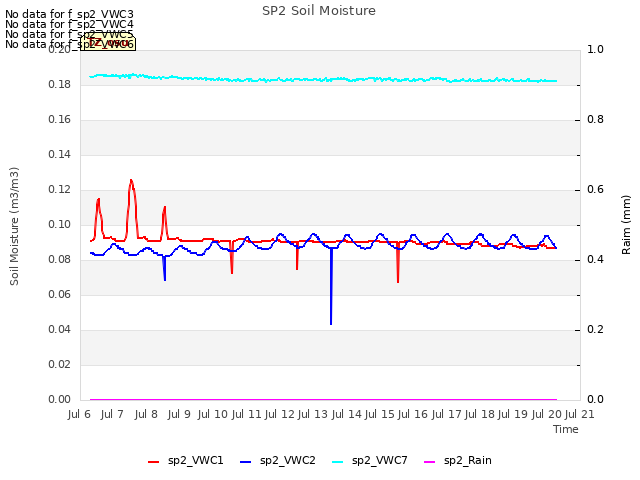640x480 pixels.
Task: Toggle the sp2_VWC7 legend label
Action: click(380, 460)
